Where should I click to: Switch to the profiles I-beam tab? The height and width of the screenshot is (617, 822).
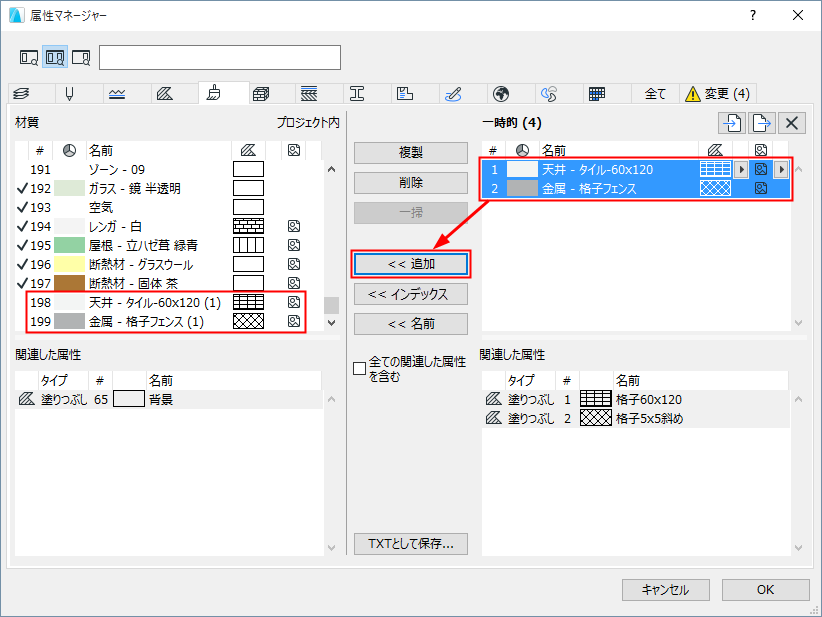[x=357, y=94]
